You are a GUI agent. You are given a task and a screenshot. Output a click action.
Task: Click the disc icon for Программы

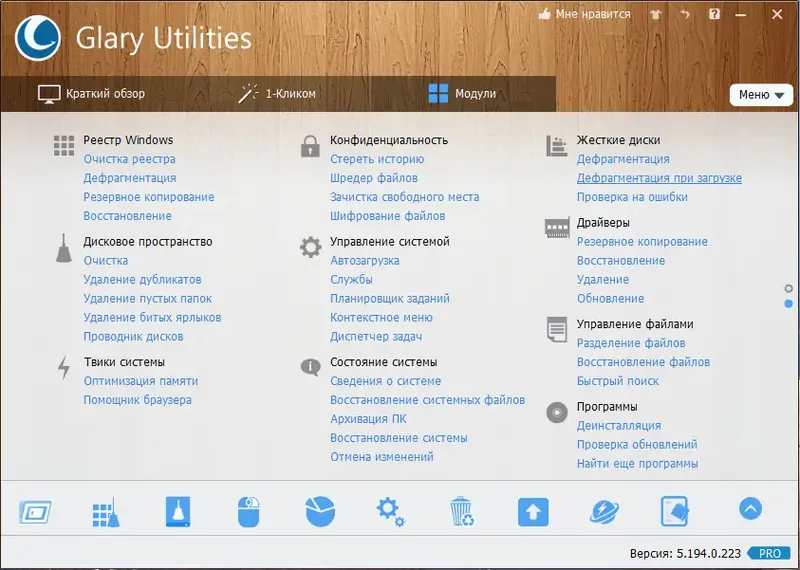(x=557, y=412)
